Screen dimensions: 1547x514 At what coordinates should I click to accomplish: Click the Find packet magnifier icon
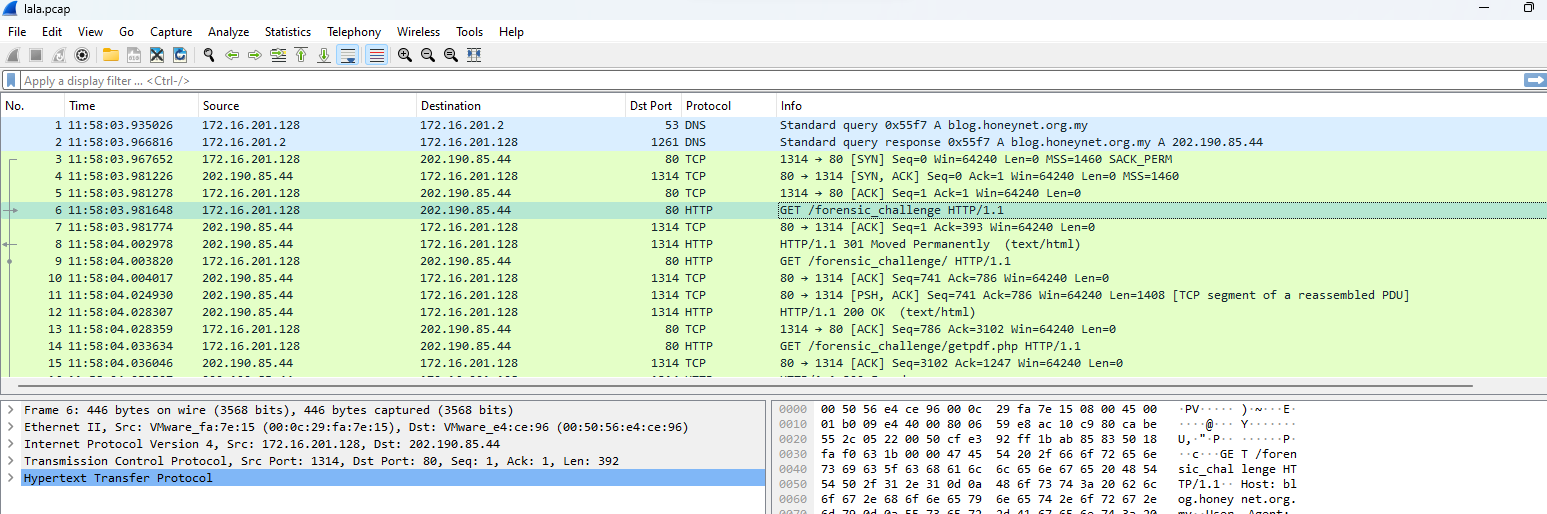click(209, 55)
